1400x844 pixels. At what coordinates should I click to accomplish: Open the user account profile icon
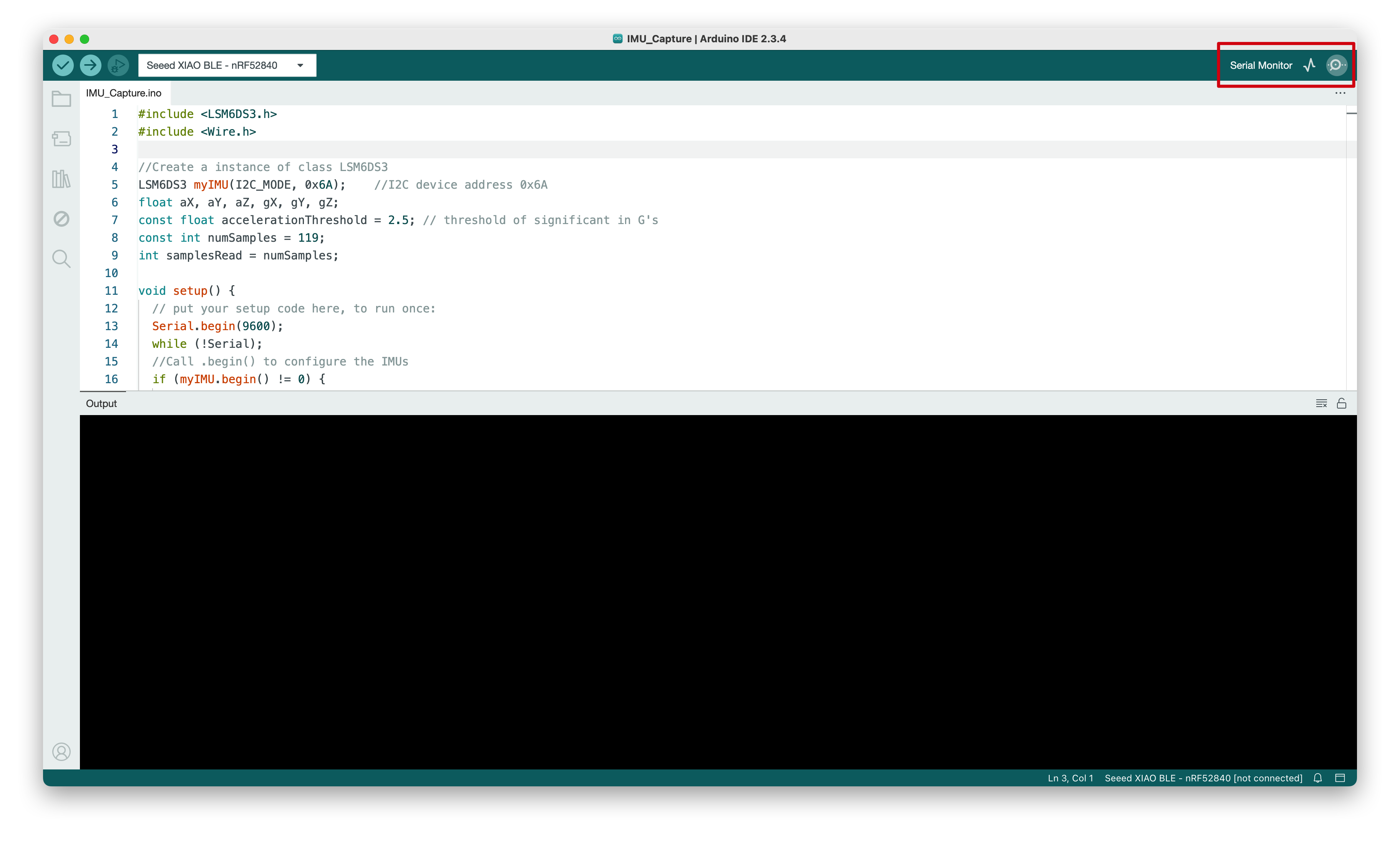(61, 751)
